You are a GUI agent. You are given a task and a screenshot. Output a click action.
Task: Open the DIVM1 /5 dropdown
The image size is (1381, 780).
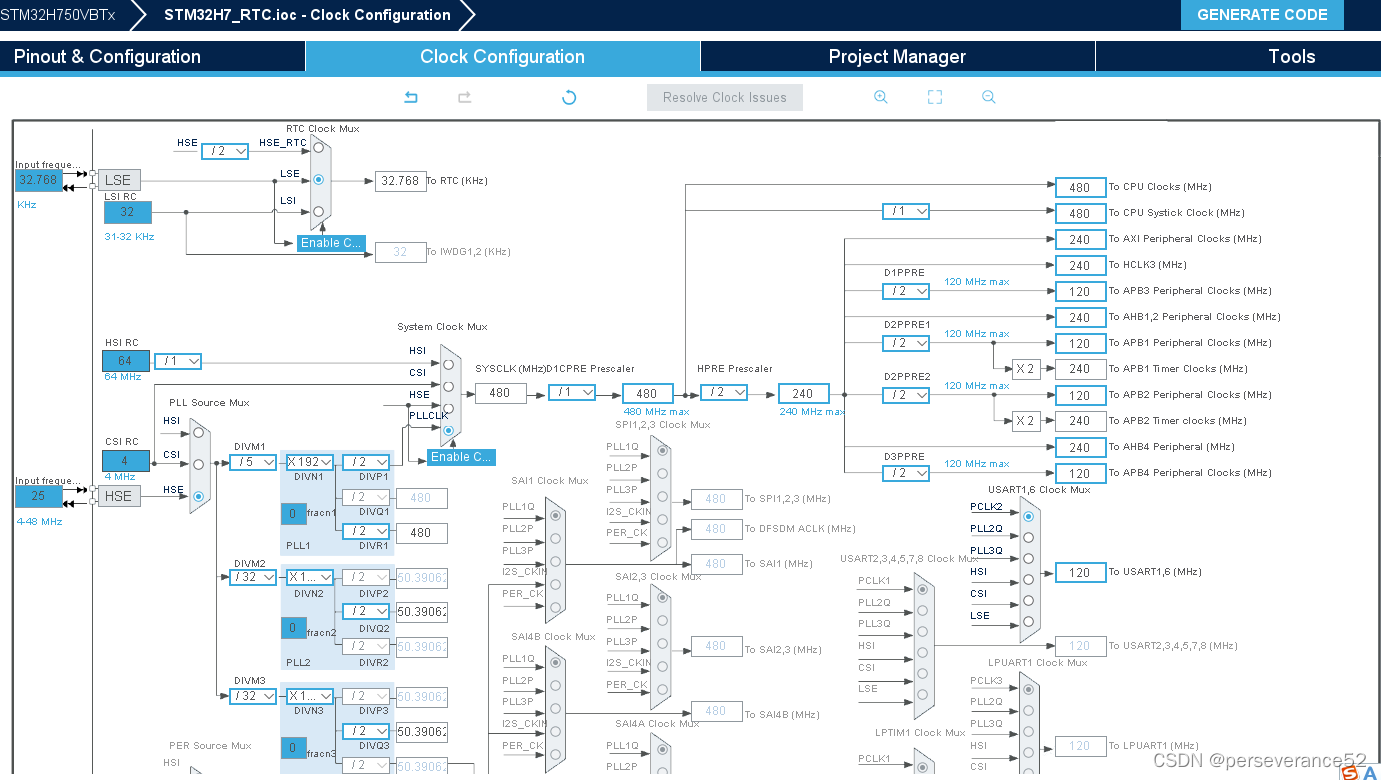(253, 462)
